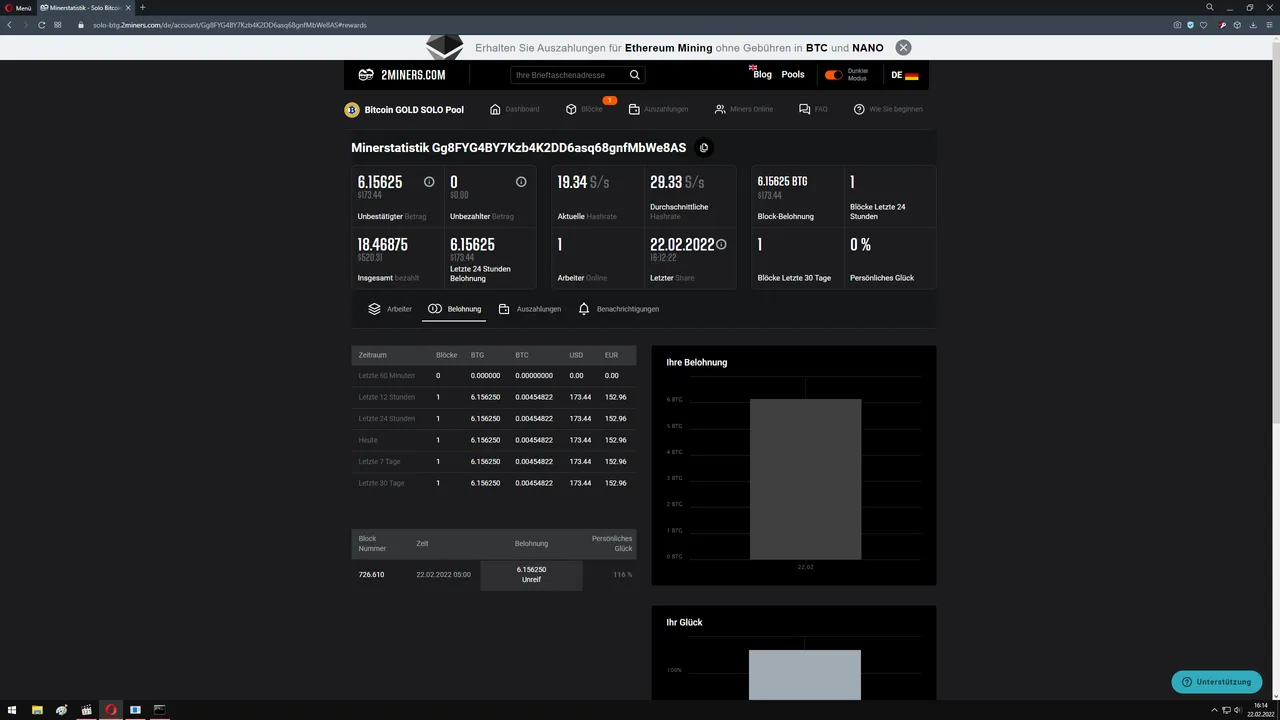Add page to bookmarks heart icon

pyautogui.click(x=1203, y=24)
